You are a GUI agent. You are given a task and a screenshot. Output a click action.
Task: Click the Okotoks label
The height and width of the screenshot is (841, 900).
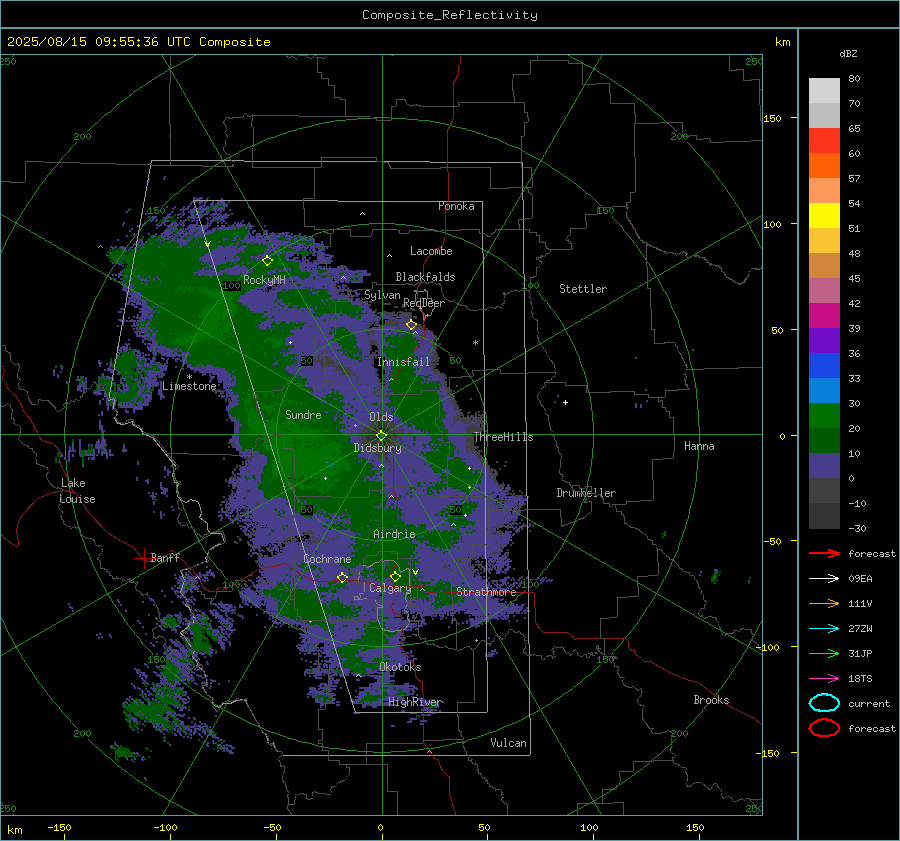(400, 667)
